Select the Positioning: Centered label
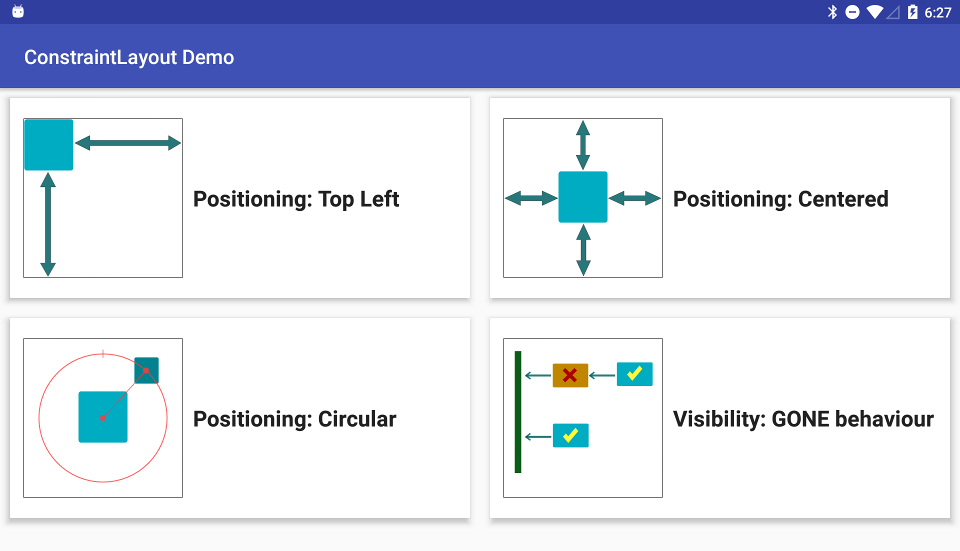 coord(780,199)
